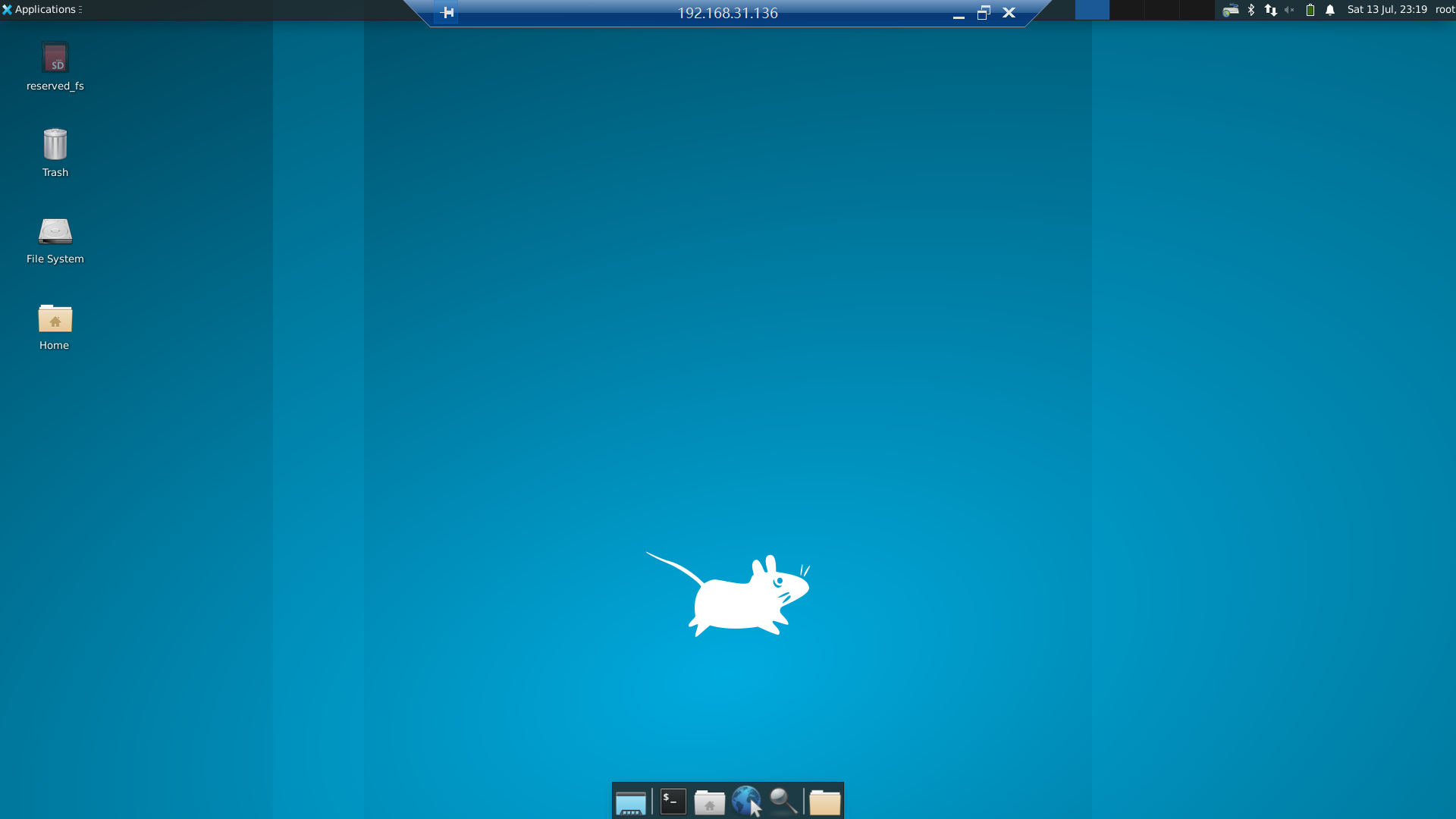The width and height of the screenshot is (1456, 819).
Task: Select the File System drive icon
Action: (x=55, y=231)
